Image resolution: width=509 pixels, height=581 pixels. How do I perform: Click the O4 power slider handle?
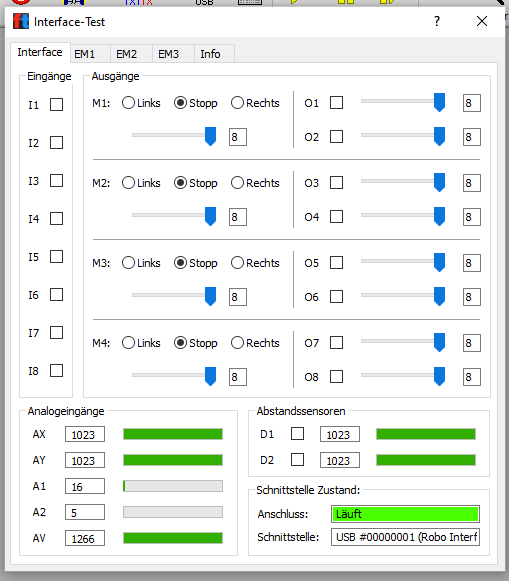coord(439,216)
